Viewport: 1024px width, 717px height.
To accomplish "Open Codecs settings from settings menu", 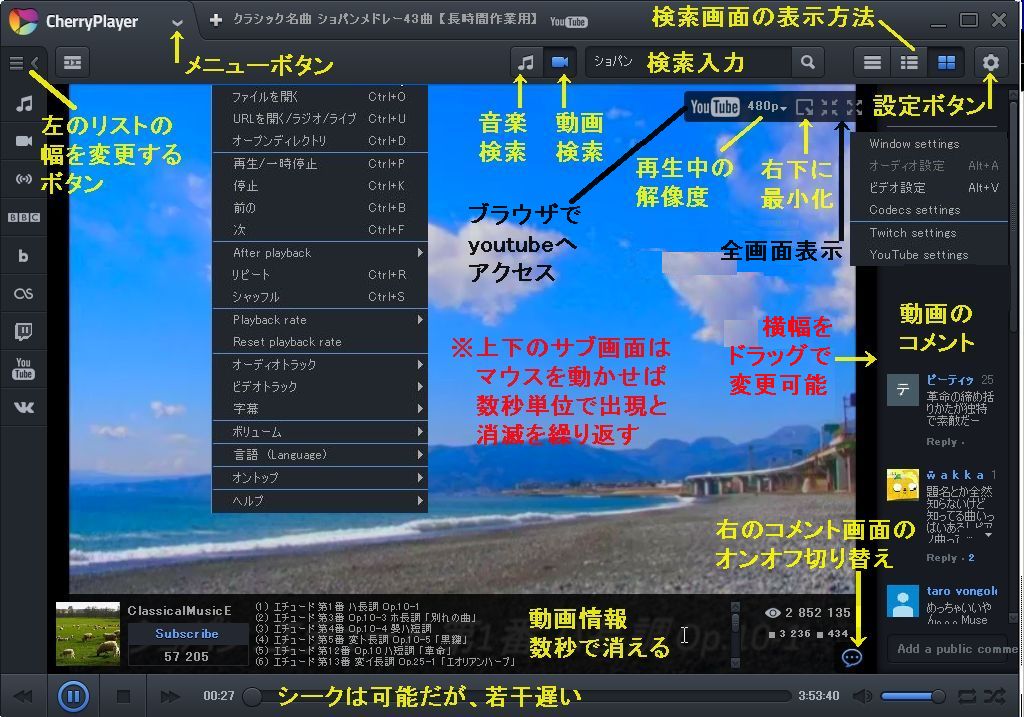I will [929, 210].
